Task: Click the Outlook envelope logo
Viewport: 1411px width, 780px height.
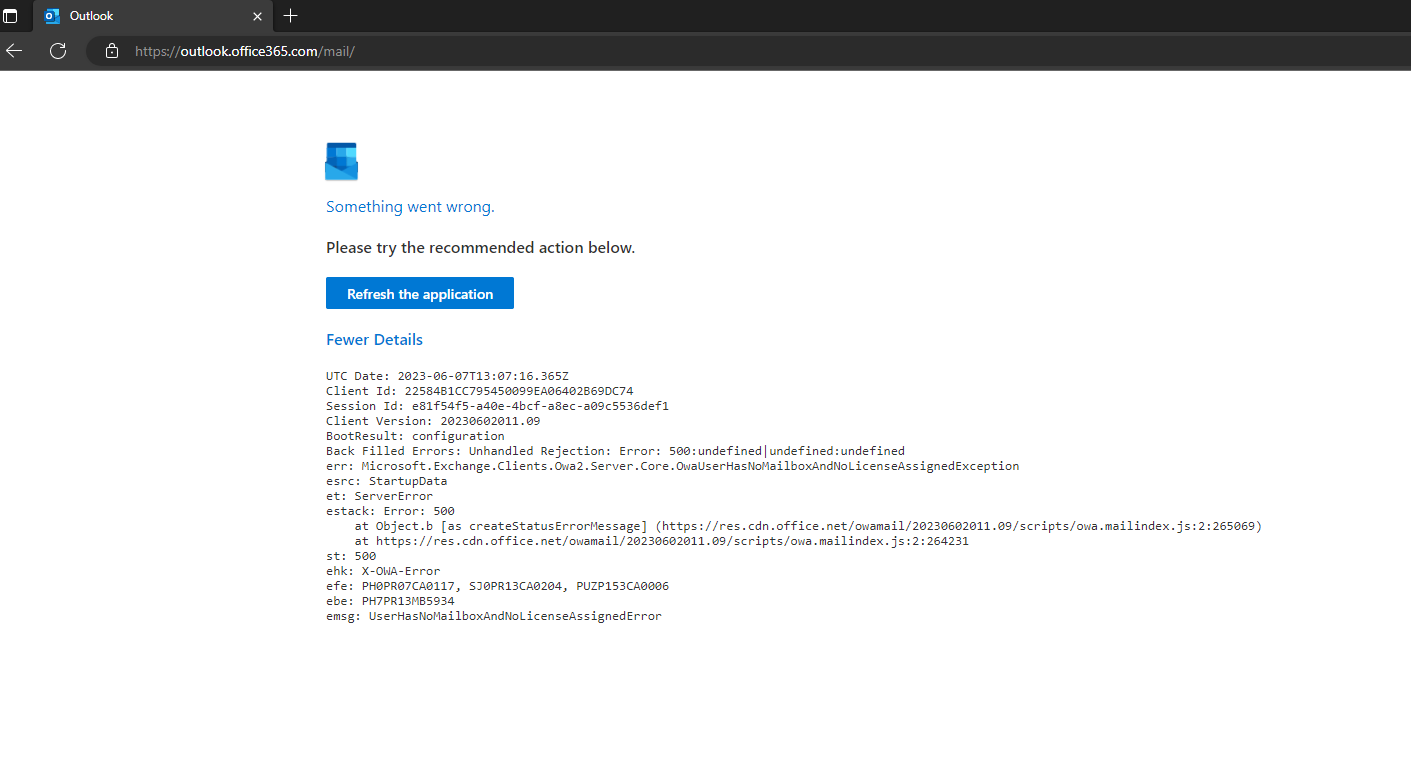Action: tap(341, 161)
